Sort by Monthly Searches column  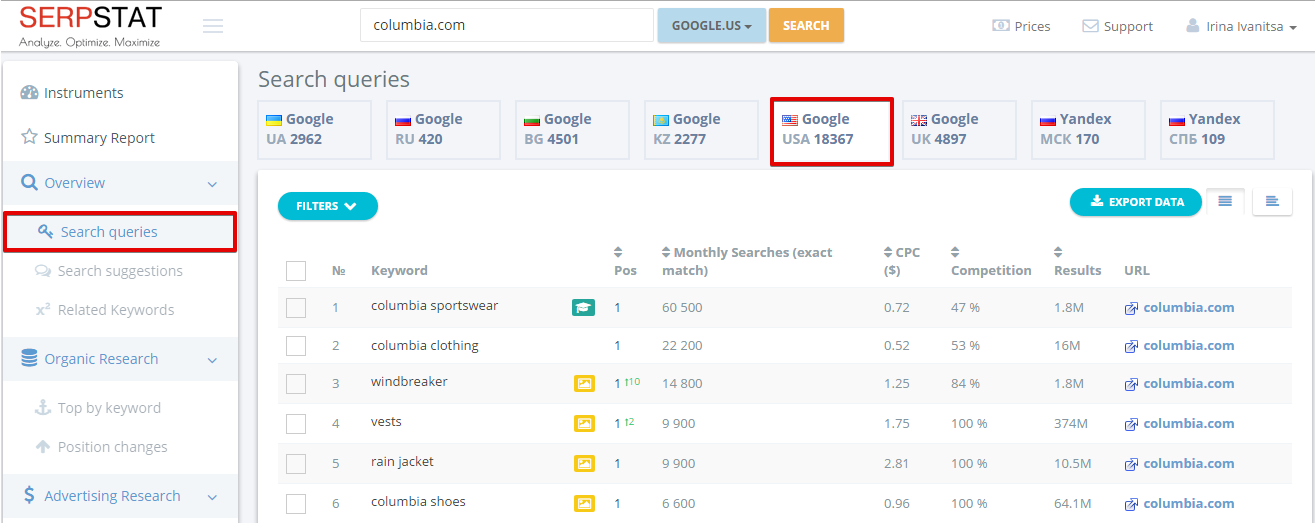click(747, 262)
